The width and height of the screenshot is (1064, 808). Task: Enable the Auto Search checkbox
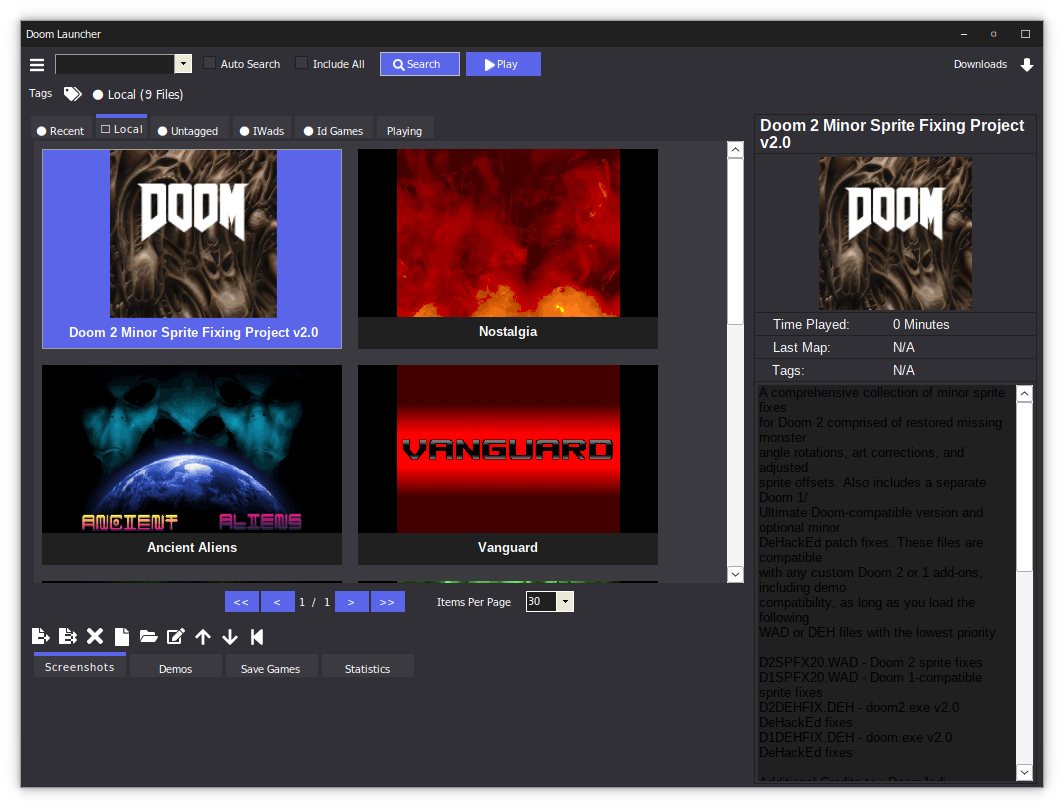click(208, 63)
